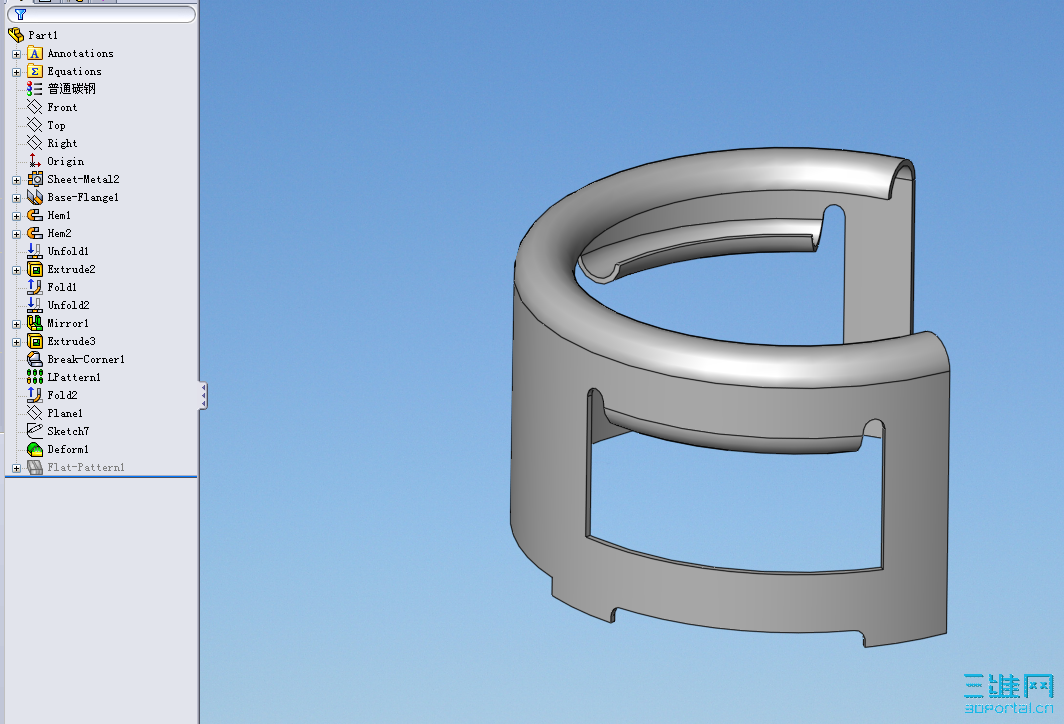1064x724 pixels.
Task: Select the Flat-Pattern1 label
Action: point(86,467)
